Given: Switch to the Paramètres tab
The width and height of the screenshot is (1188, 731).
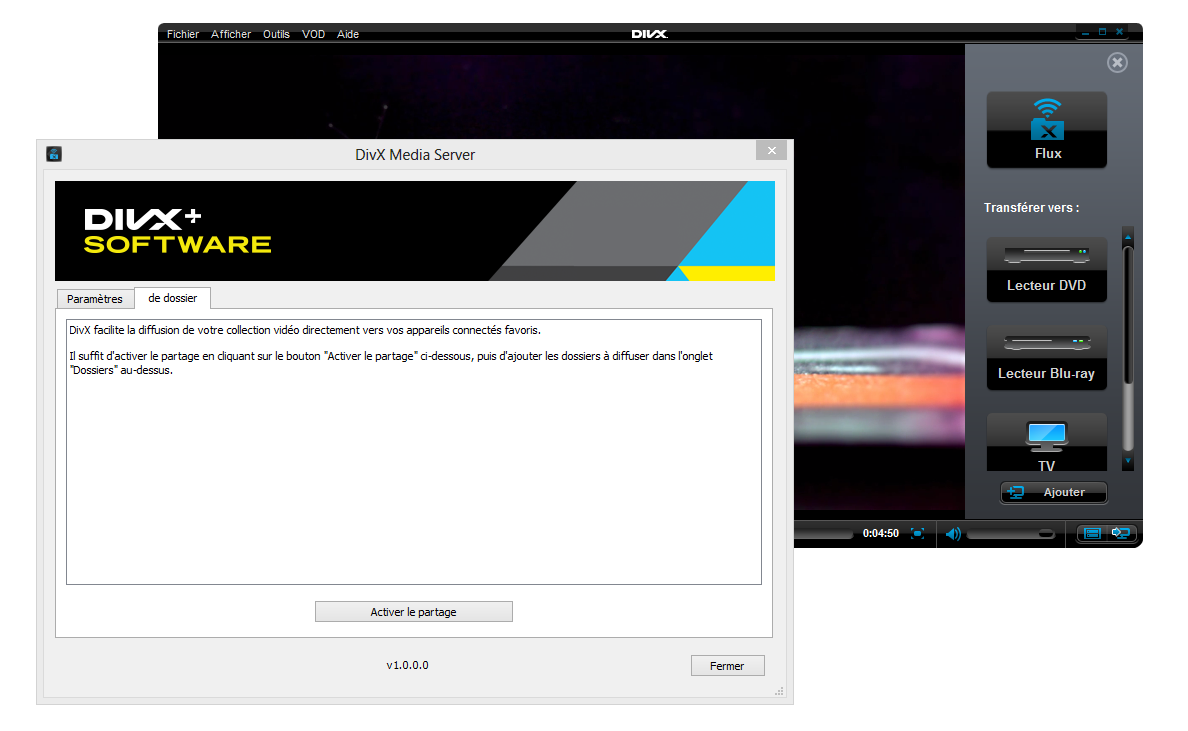Looking at the screenshot, I should tap(95, 298).
